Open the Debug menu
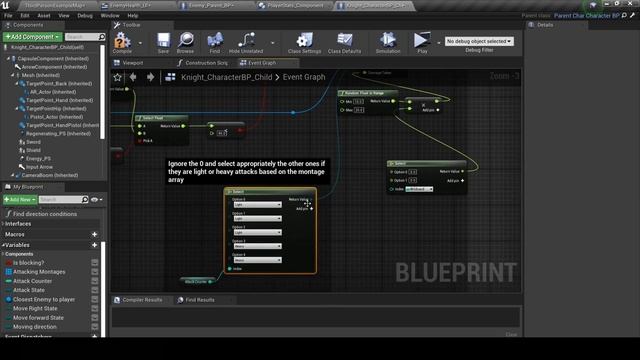The width and height of the screenshot is (640, 360). tap(85, 16)
